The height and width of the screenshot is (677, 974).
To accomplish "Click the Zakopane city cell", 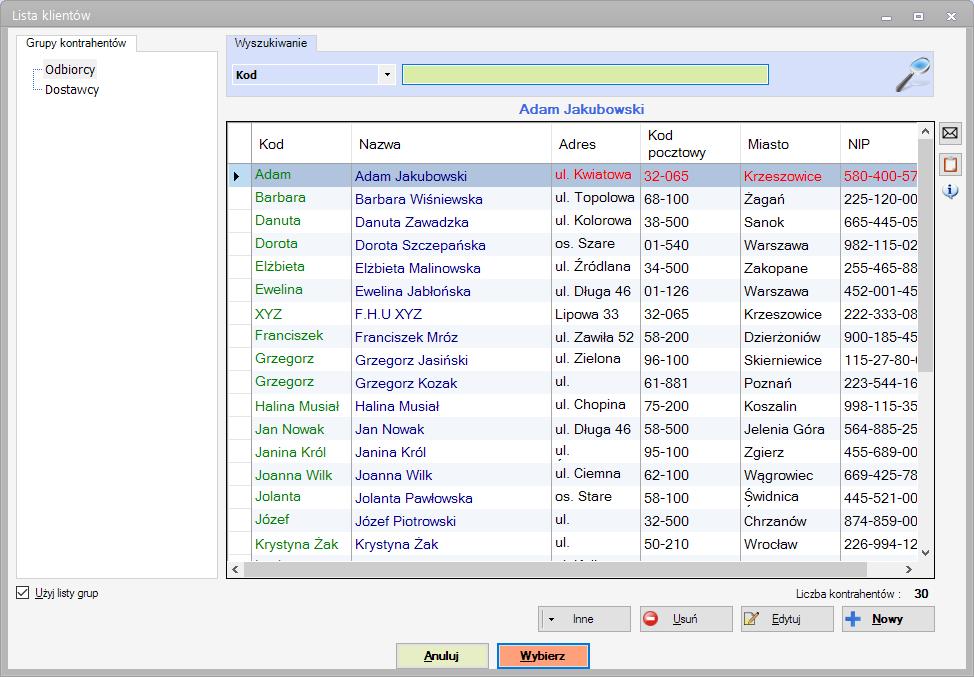I will tap(790, 268).
